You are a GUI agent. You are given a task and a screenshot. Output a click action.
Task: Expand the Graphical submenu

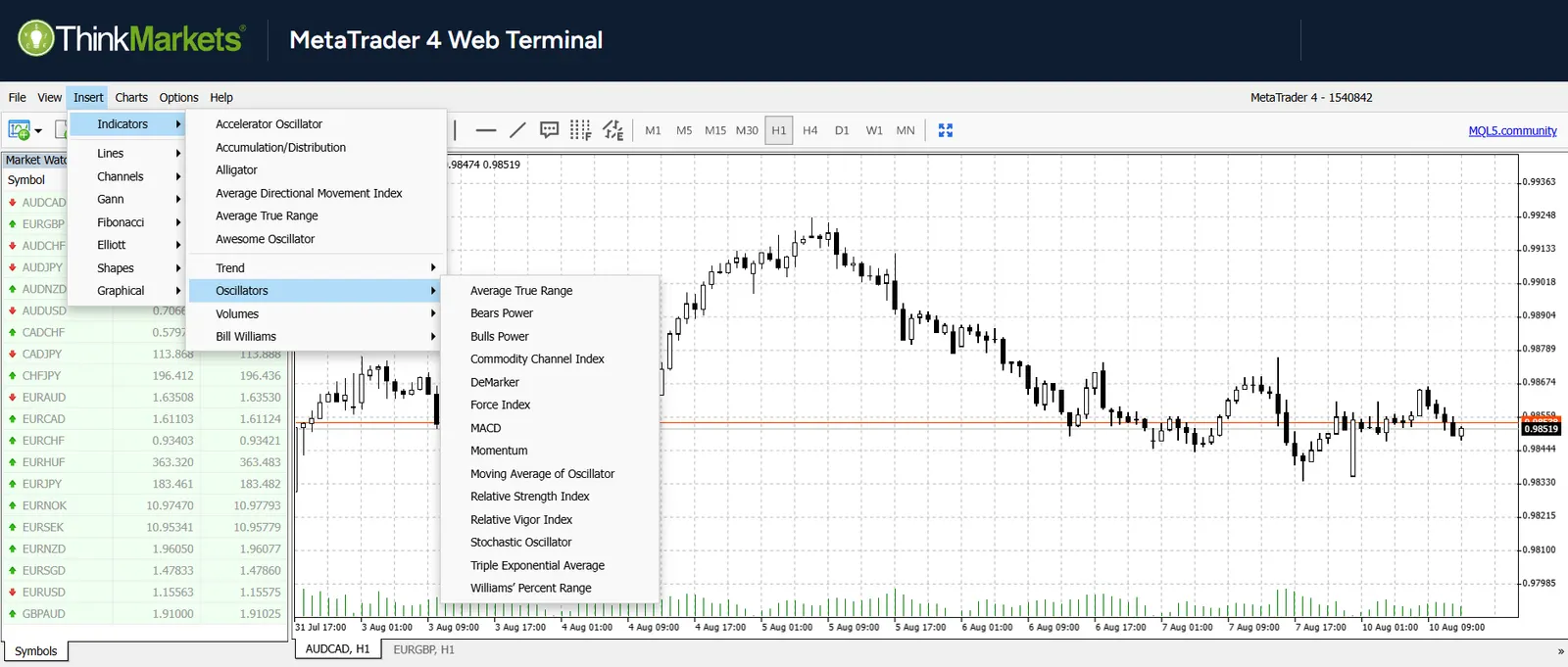pos(126,291)
